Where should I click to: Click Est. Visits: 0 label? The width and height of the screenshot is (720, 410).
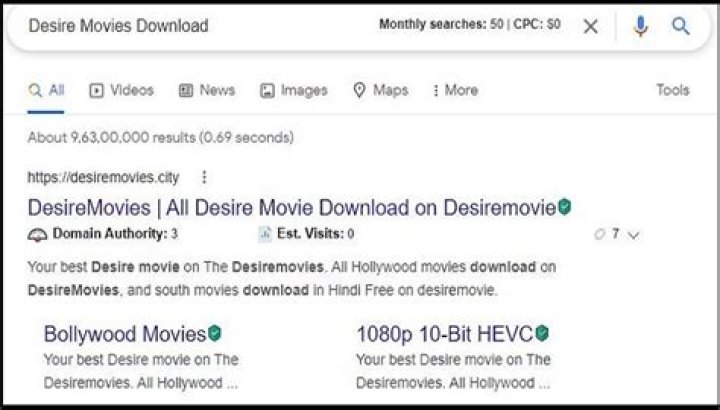(315, 234)
